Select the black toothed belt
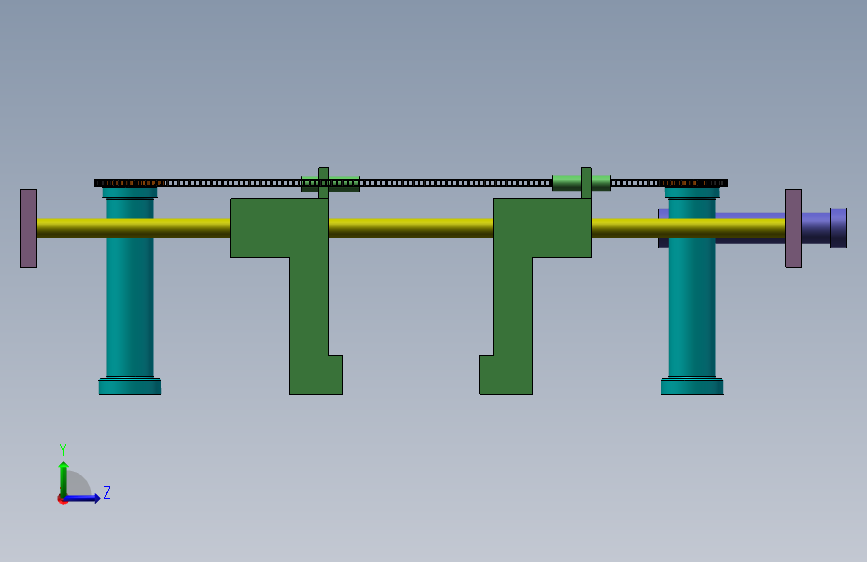The image size is (867, 562). [x=411, y=183]
